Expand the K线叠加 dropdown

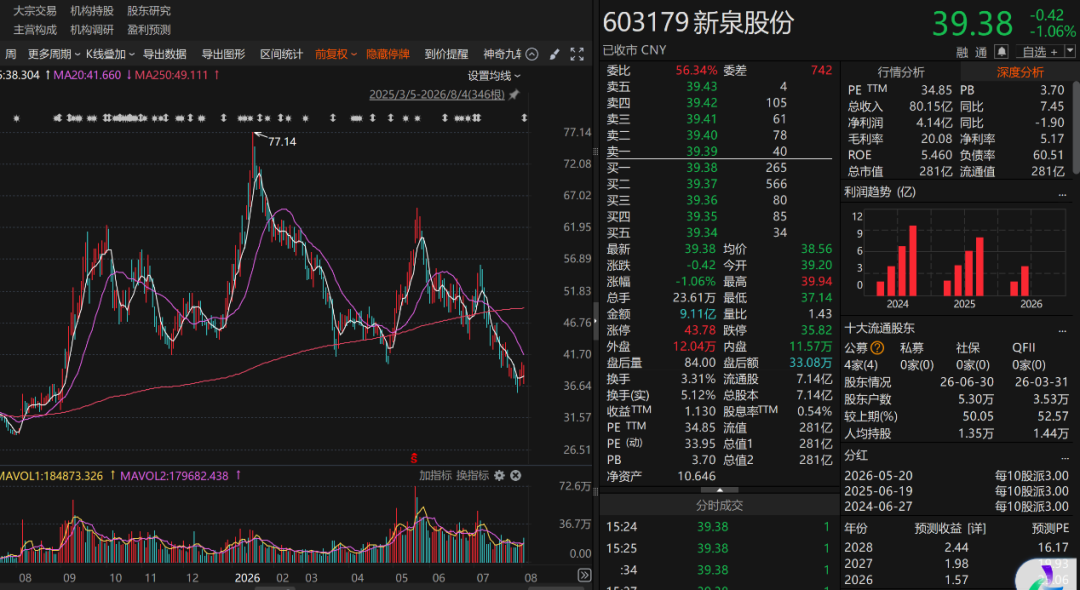coord(110,54)
